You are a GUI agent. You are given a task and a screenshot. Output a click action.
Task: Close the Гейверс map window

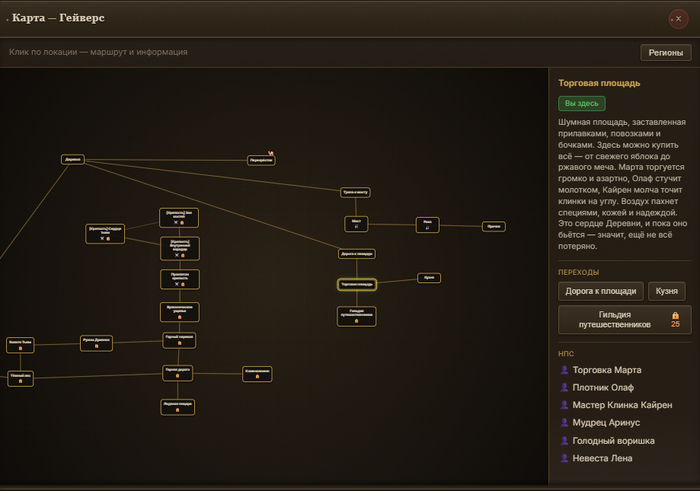click(x=678, y=19)
